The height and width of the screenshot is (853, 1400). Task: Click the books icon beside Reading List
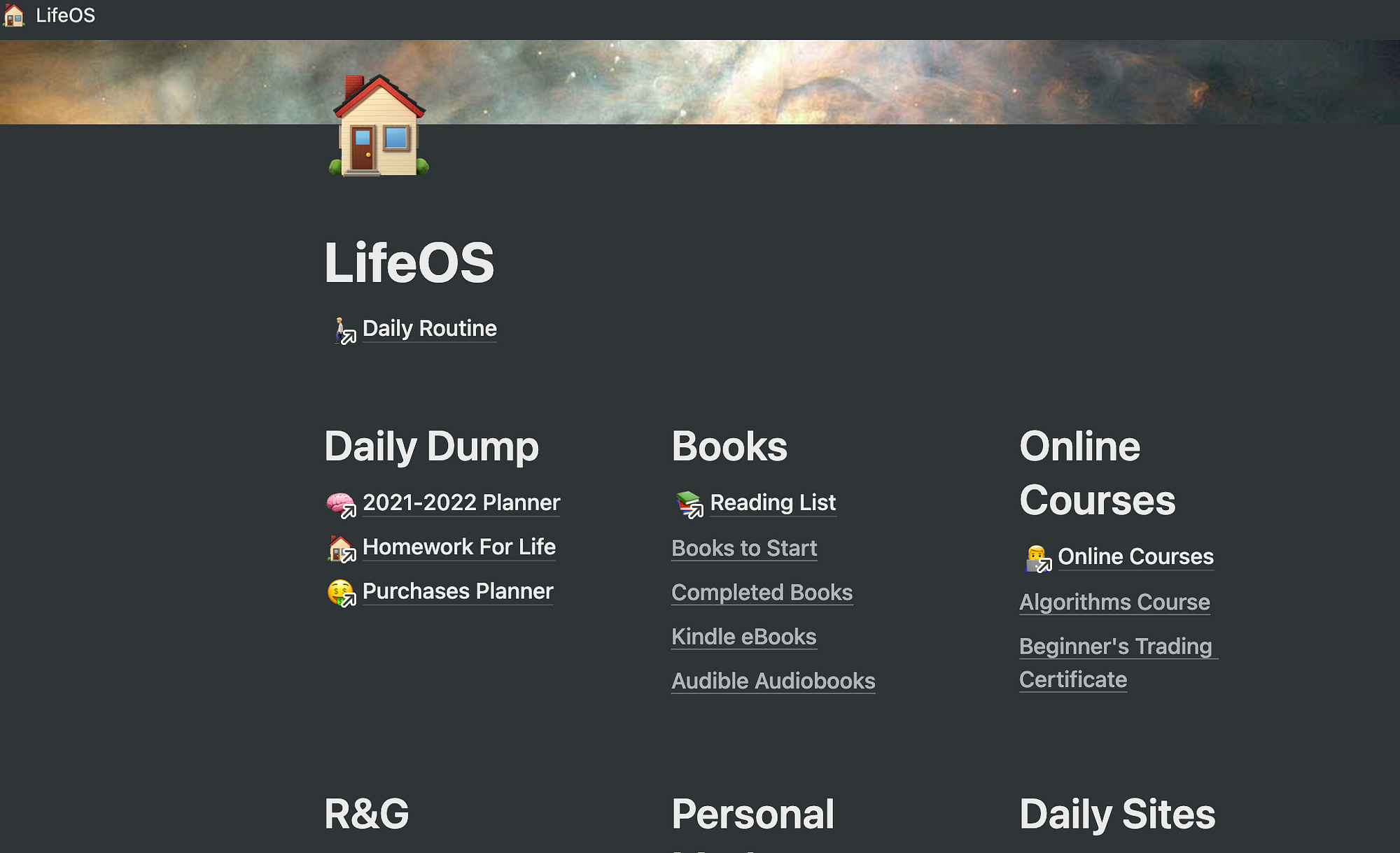pyautogui.click(x=689, y=505)
